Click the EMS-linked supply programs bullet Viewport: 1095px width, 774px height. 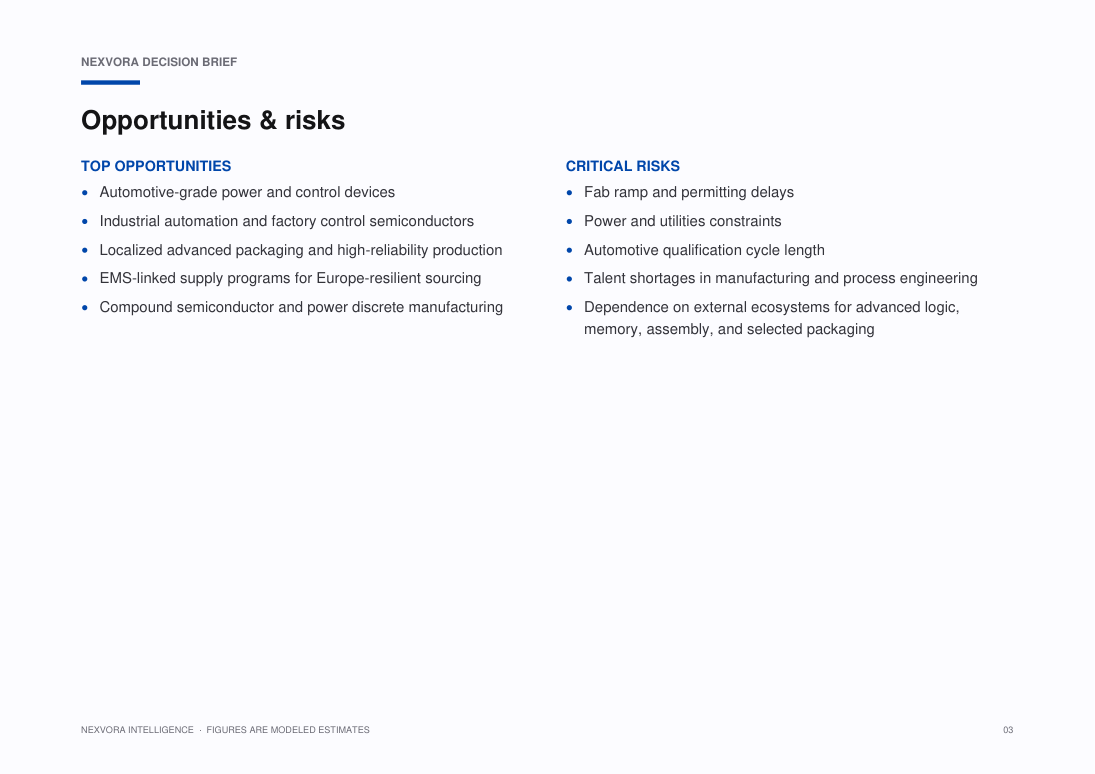click(291, 278)
